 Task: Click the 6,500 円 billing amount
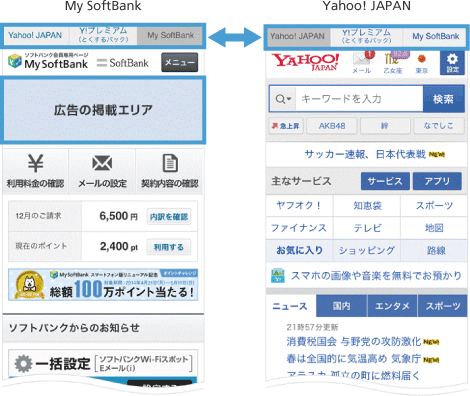pyautogui.click(x=118, y=216)
